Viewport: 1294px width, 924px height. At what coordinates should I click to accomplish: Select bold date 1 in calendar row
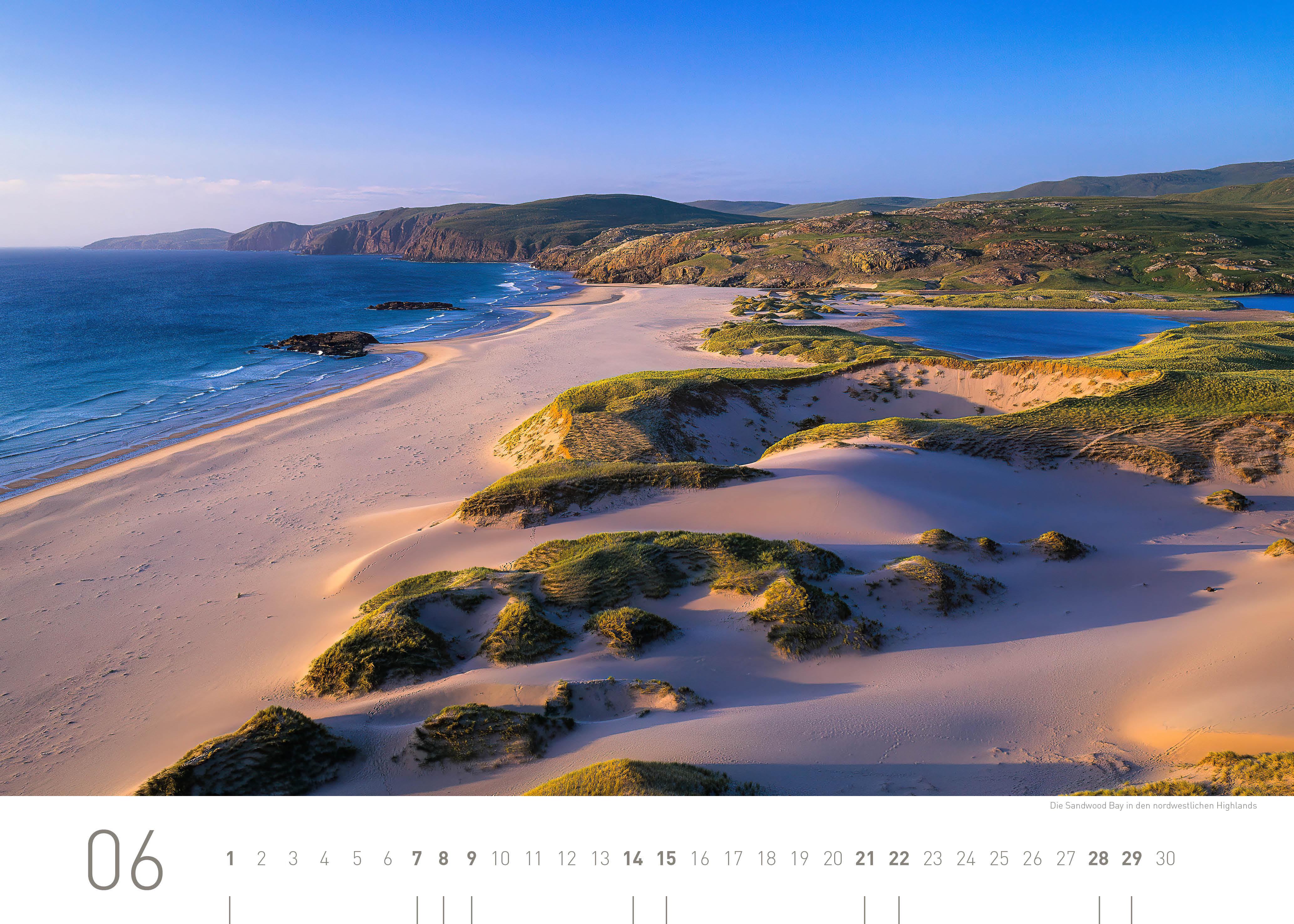(230, 858)
